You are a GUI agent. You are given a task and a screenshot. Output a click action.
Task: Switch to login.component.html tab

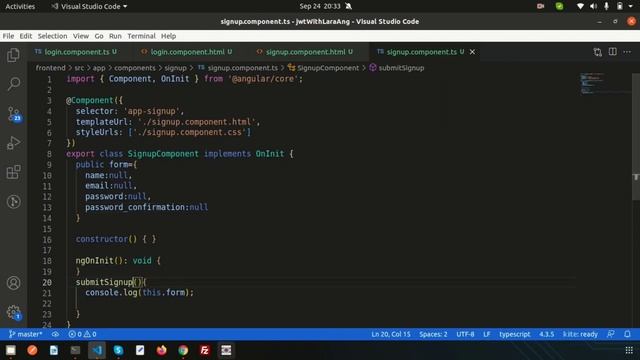(x=187, y=52)
